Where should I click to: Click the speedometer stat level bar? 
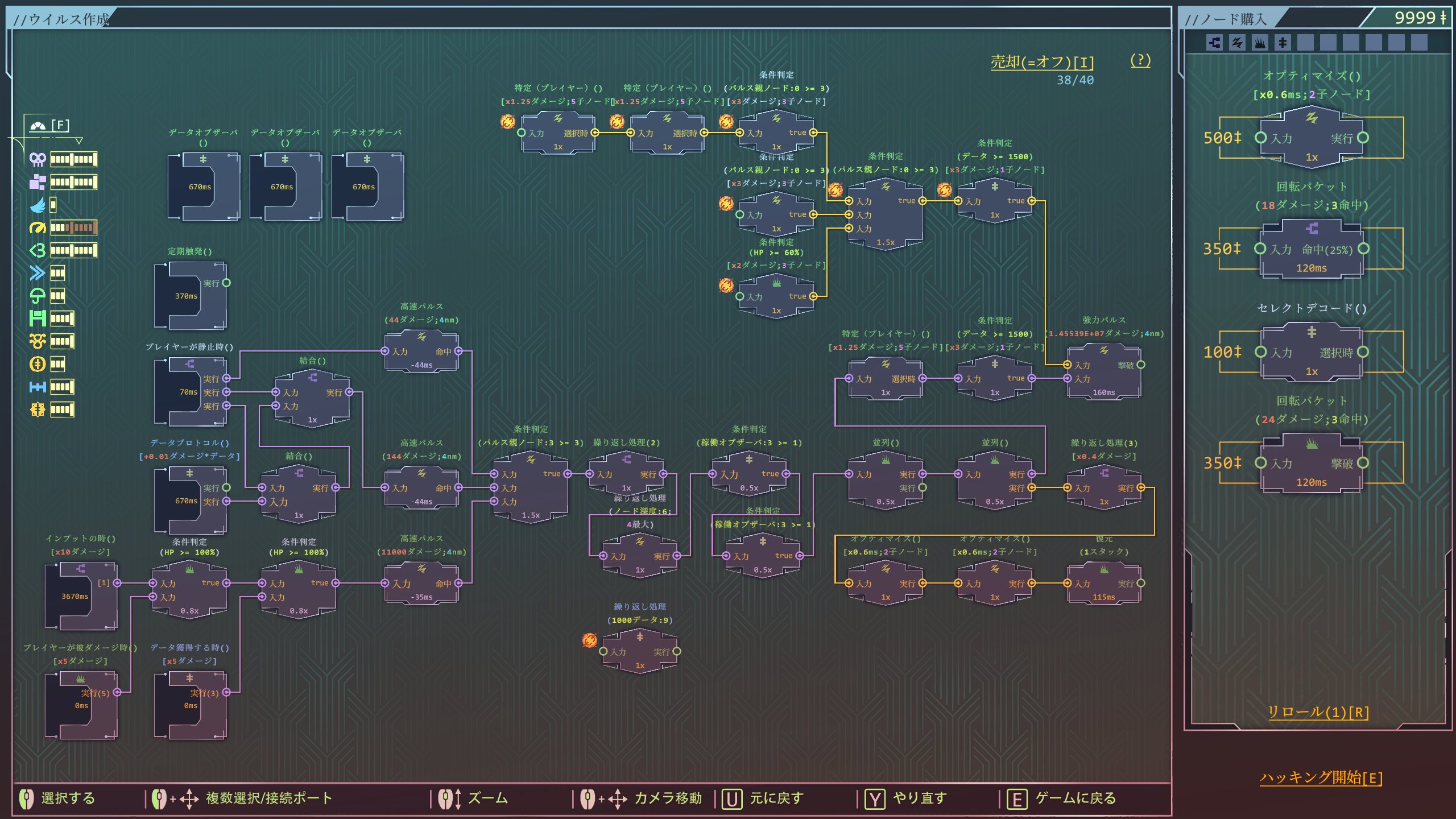73,227
